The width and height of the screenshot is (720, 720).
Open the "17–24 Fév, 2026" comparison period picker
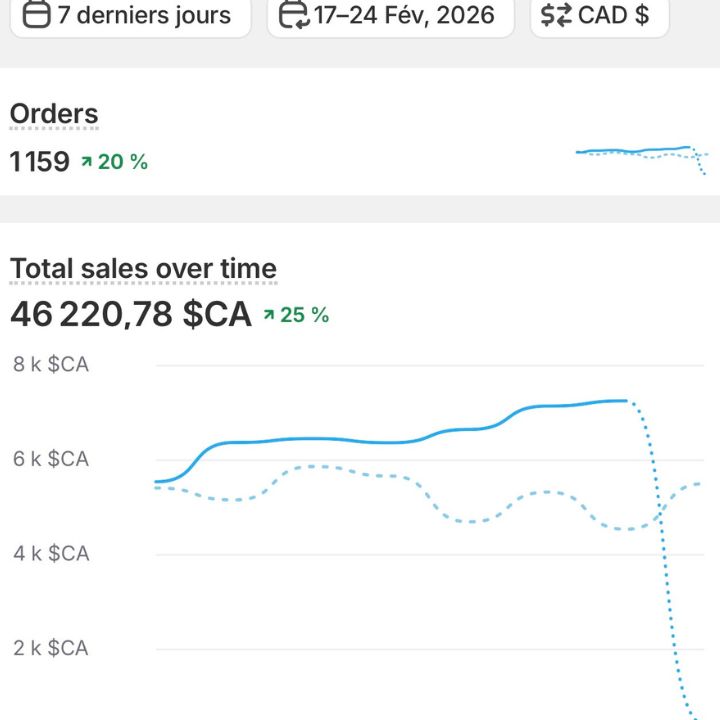coord(390,15)
